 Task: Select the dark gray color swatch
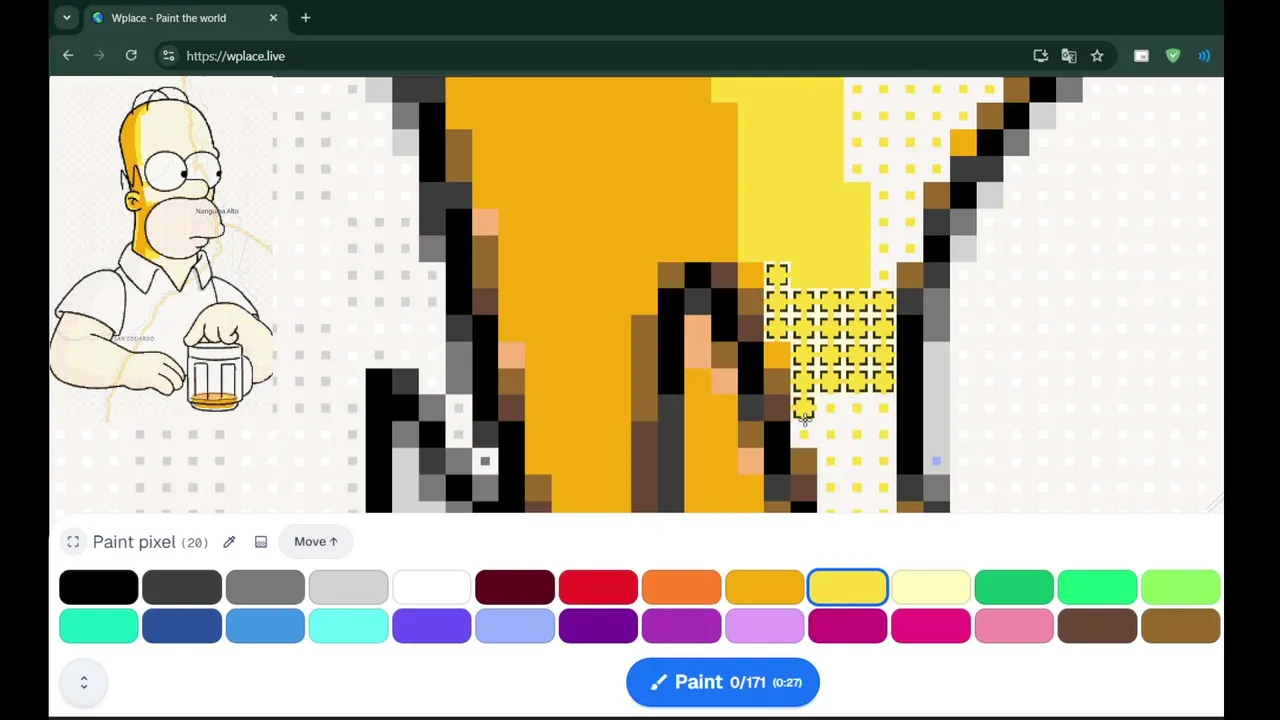[182, 587]
